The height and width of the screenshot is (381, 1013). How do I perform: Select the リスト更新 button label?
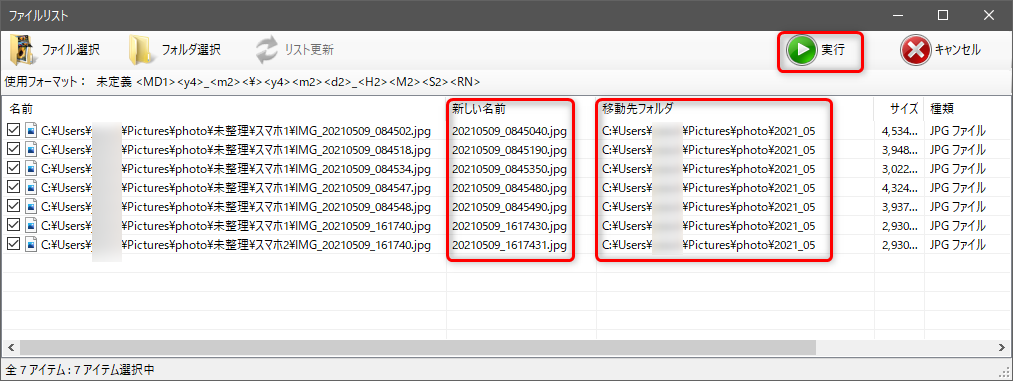(309, 50)
